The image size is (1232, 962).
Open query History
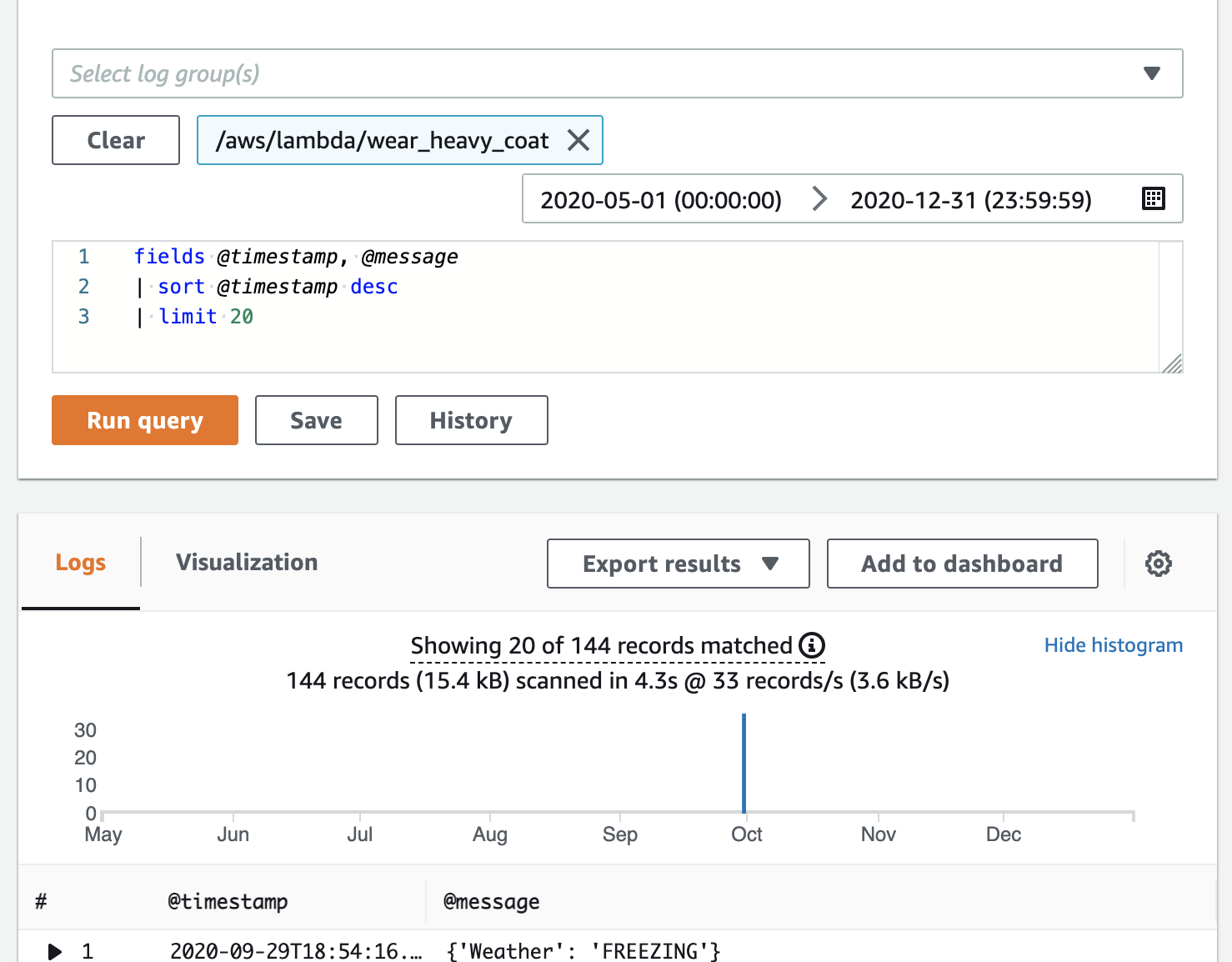coord(471,420)
